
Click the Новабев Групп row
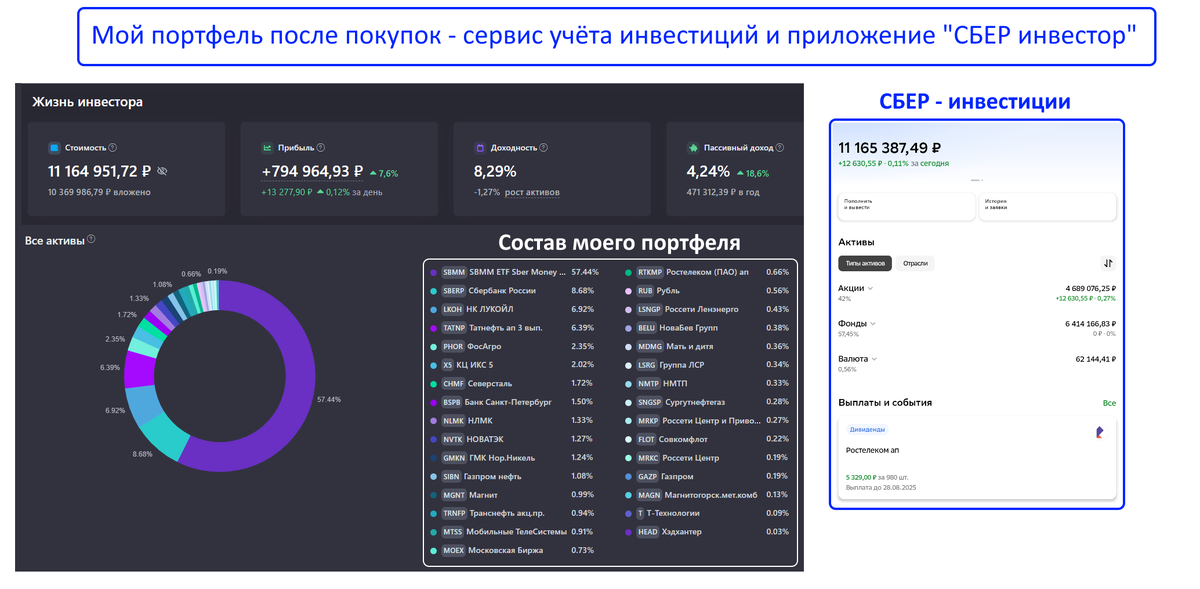point(709,328)
